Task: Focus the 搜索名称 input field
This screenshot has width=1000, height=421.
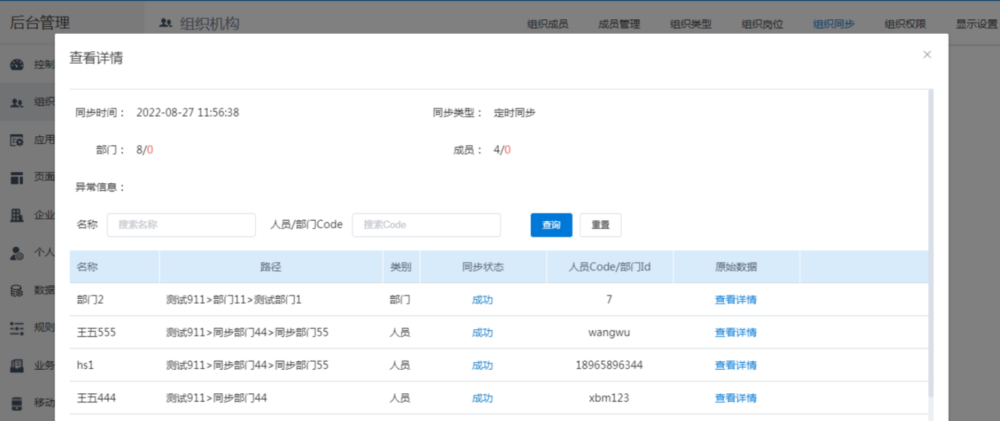Action: click(181, 225)
